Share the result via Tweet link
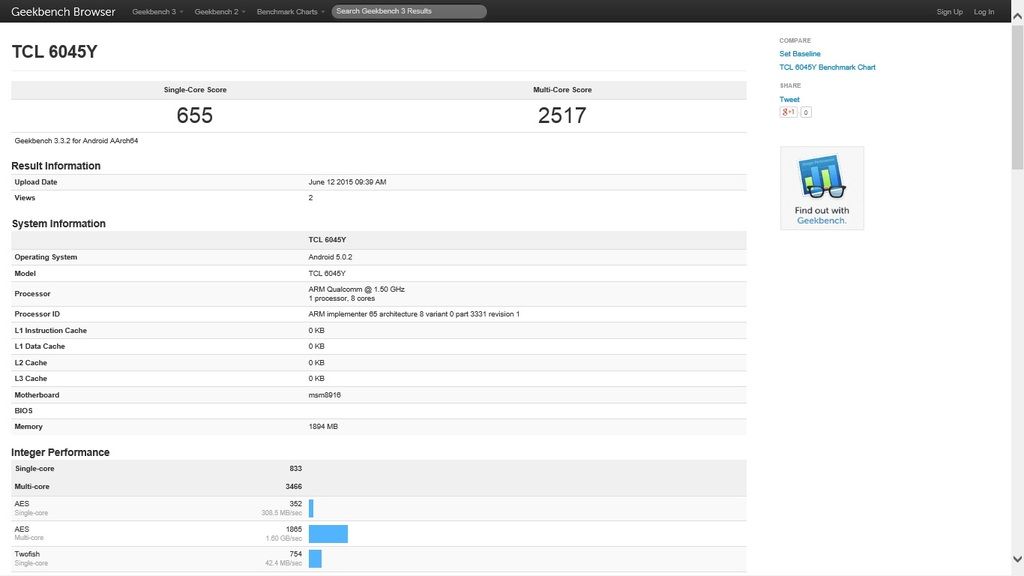 pyautogui.click(x=789, y=99)
